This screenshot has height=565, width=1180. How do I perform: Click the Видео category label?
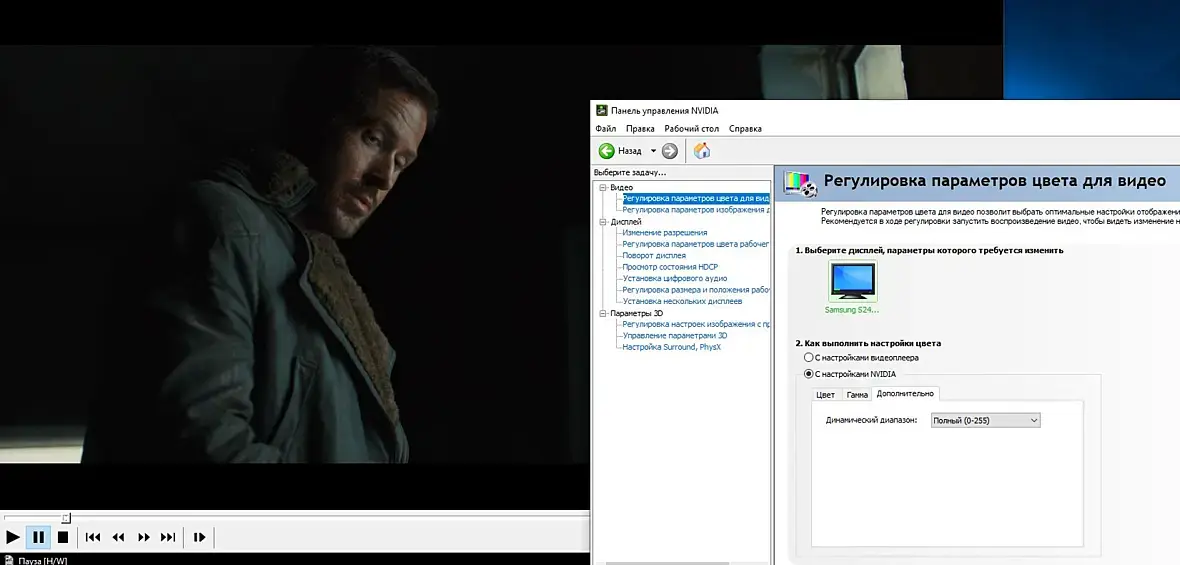[x=622, y=187]
